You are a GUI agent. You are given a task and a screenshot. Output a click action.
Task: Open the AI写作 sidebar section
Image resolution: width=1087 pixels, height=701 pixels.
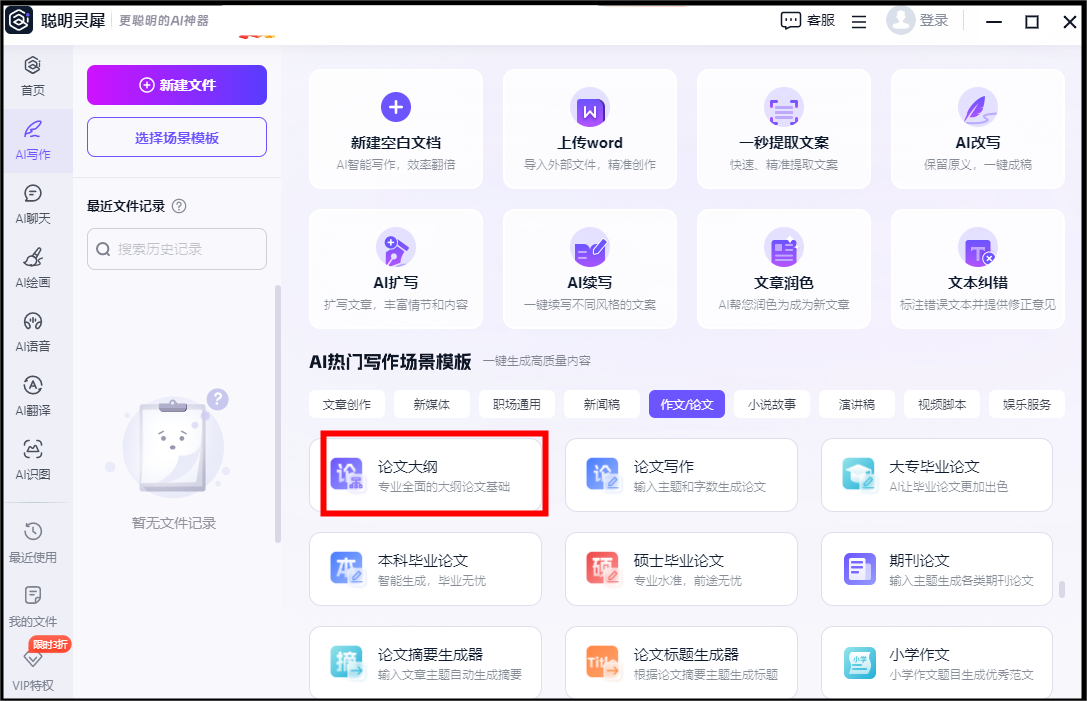[x=33, y=140]
